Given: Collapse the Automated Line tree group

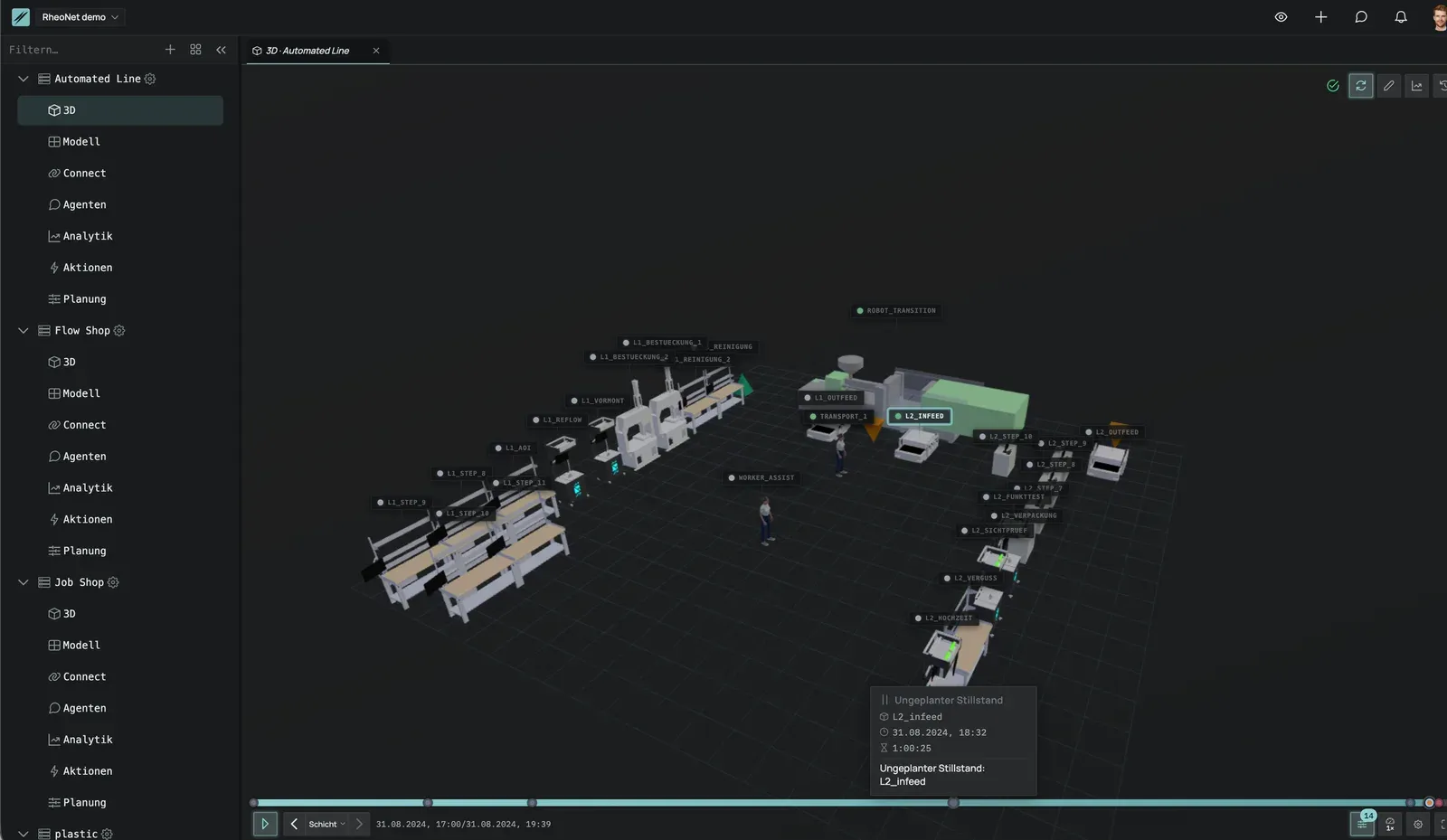Looking at the screenshot, I should pyautogui.click(x=24, y=79).
